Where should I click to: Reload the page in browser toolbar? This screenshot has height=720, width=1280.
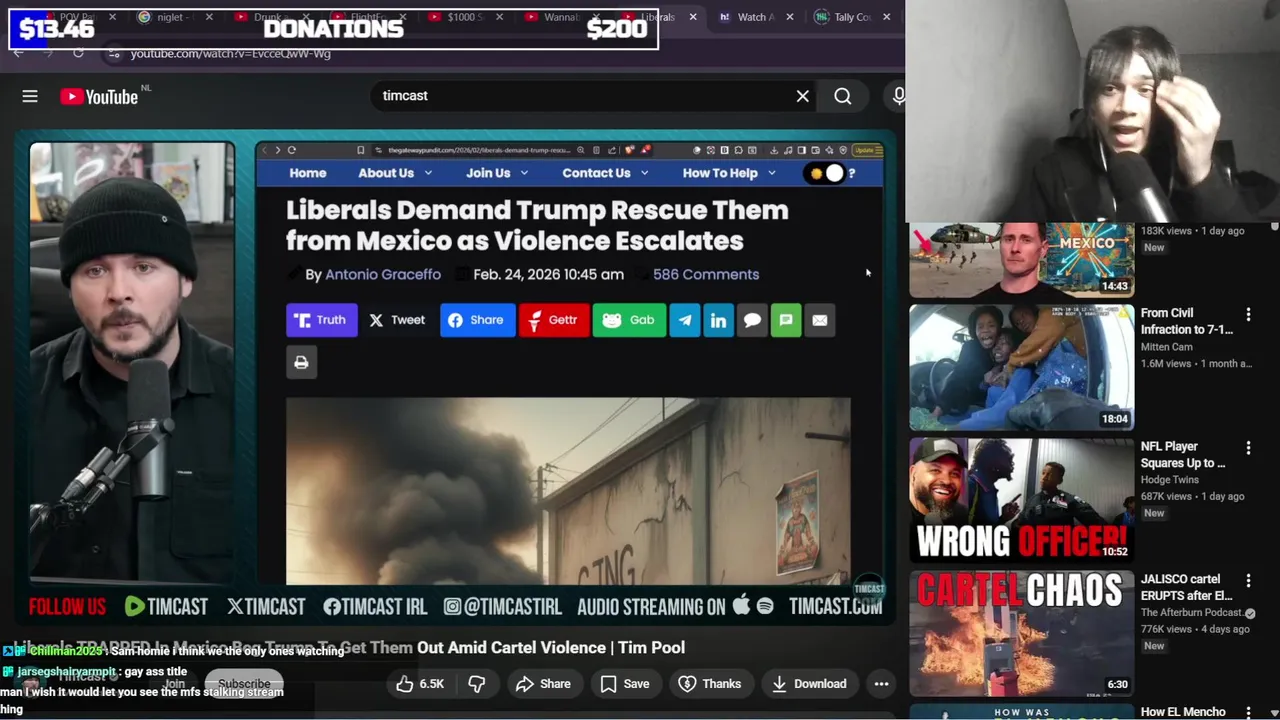click(78, 53)
